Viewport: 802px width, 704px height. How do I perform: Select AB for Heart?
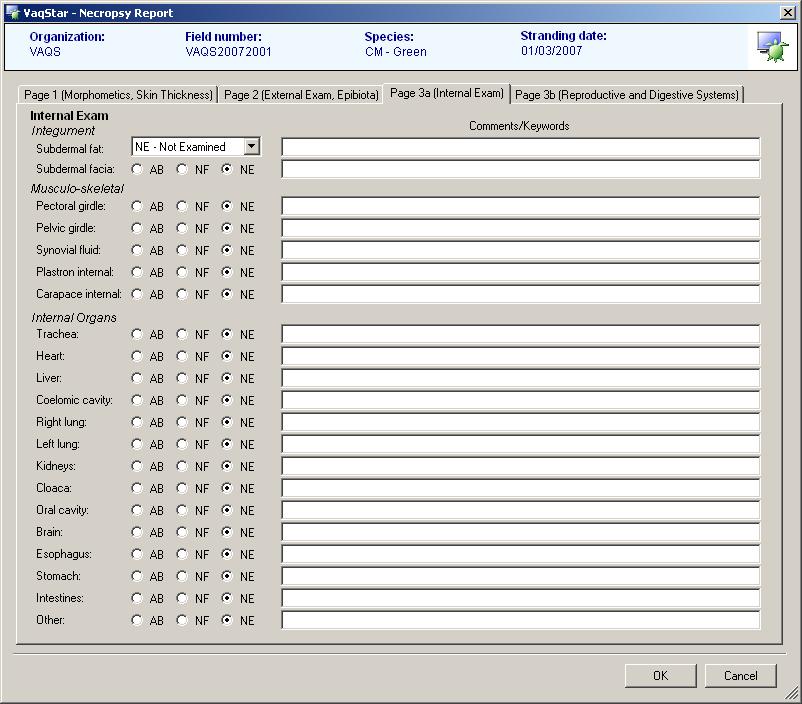(x=137, y=356)
